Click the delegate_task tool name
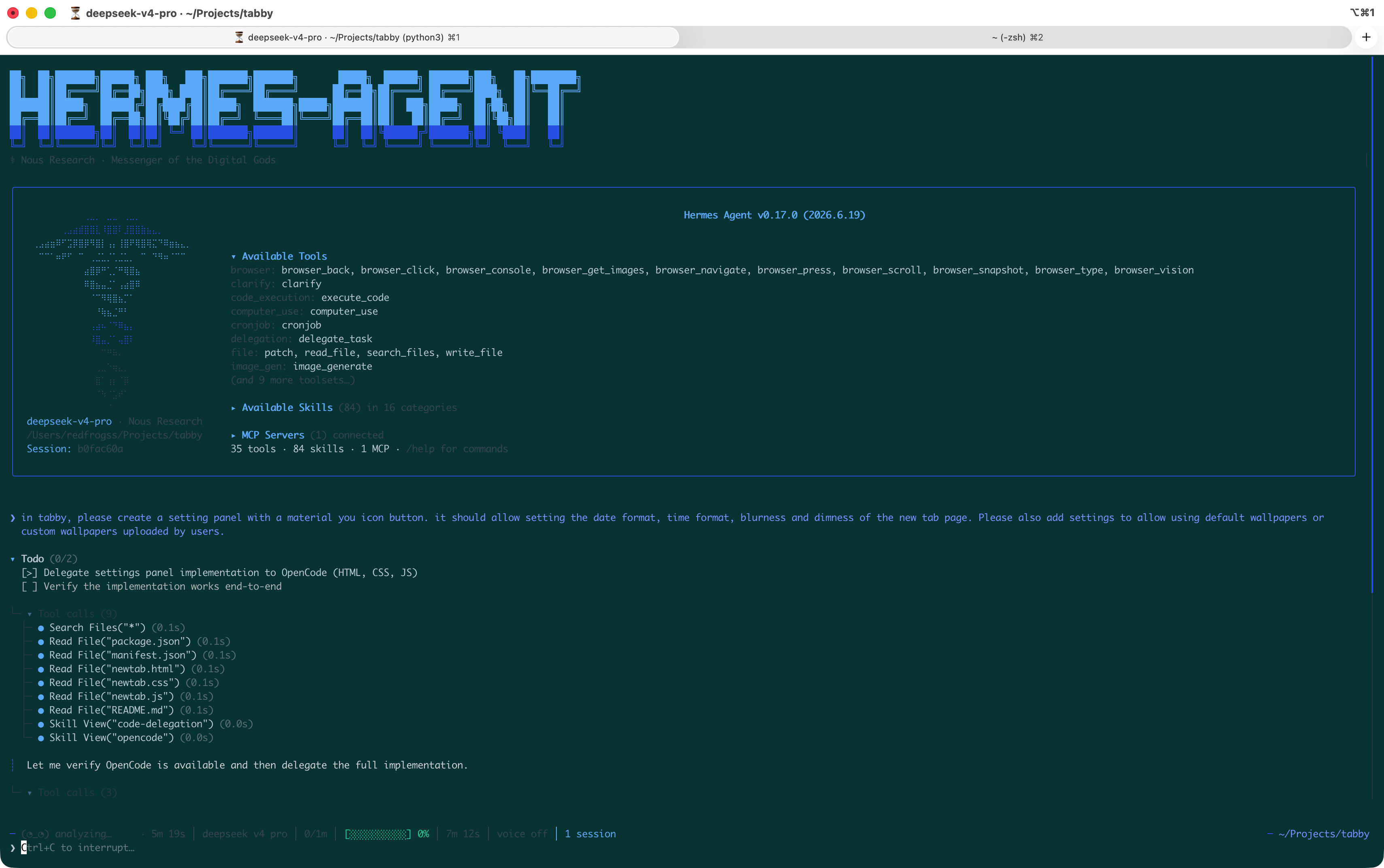 click(335, 339)
